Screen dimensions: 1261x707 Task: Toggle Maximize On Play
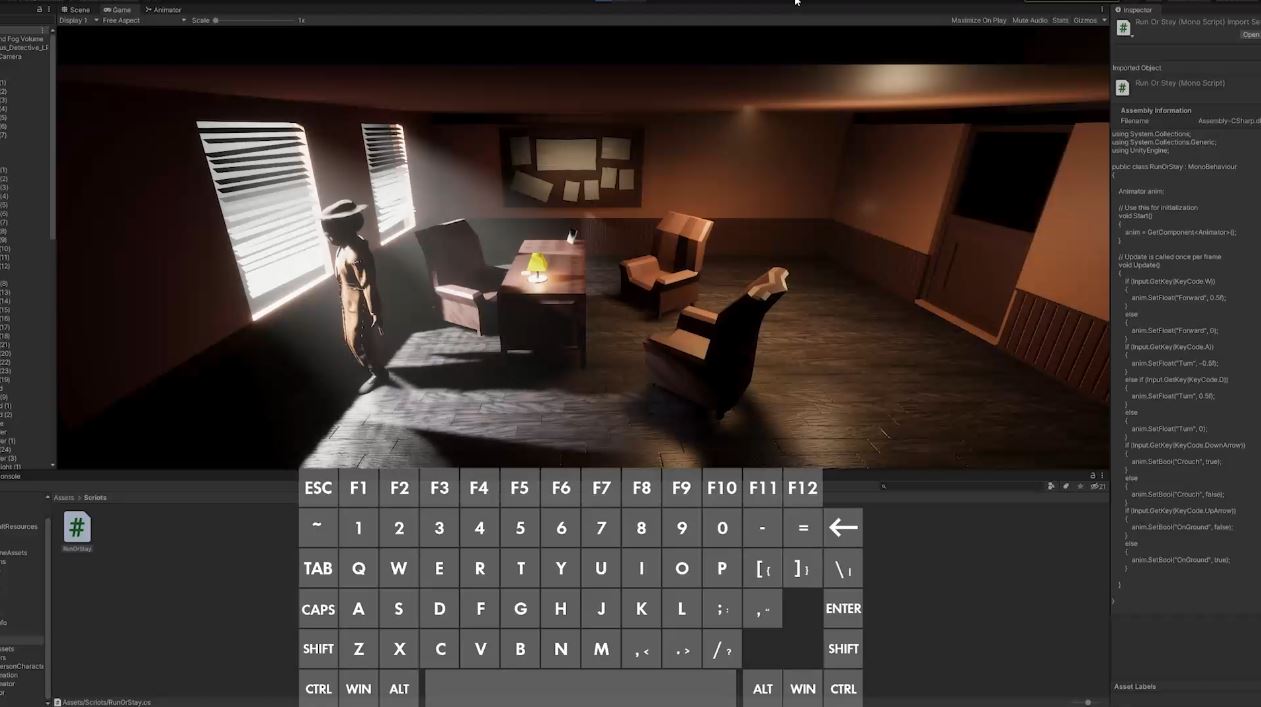[978, 20]
